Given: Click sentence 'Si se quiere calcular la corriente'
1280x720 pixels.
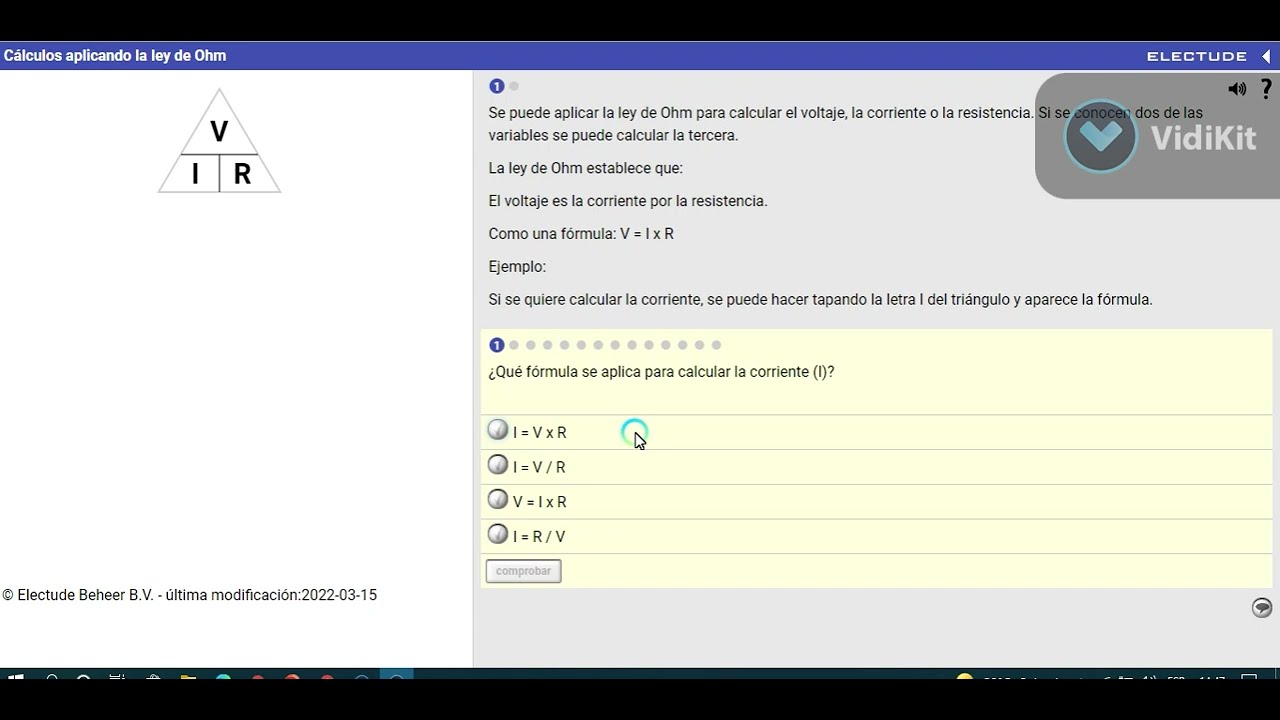Looking at the screenshot, I should coord(820,299).
